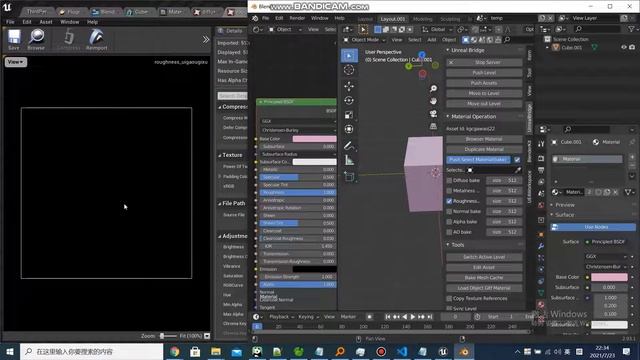Image resolution: width=640 pixels, height=360 pixels.
Task: Open the Unreal File menu
Action: pyautogui.click(x=10, y=22)
